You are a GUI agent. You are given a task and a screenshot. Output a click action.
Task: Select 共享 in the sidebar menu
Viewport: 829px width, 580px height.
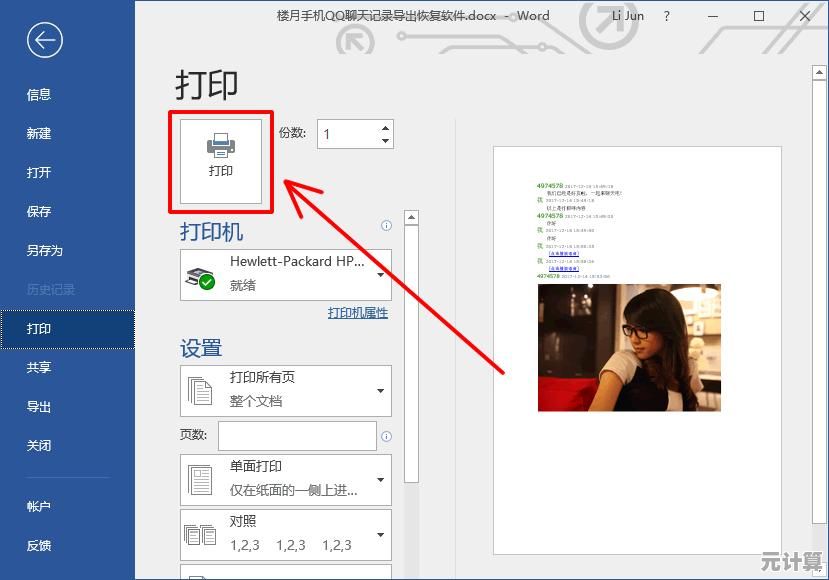coord(39,368)
